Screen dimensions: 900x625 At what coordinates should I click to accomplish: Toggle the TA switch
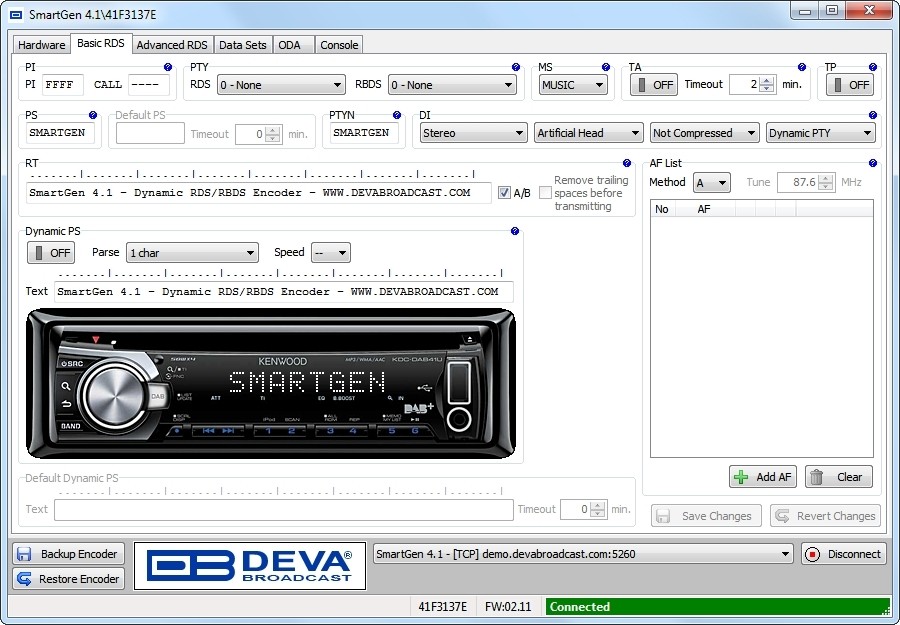pos(654,85)
